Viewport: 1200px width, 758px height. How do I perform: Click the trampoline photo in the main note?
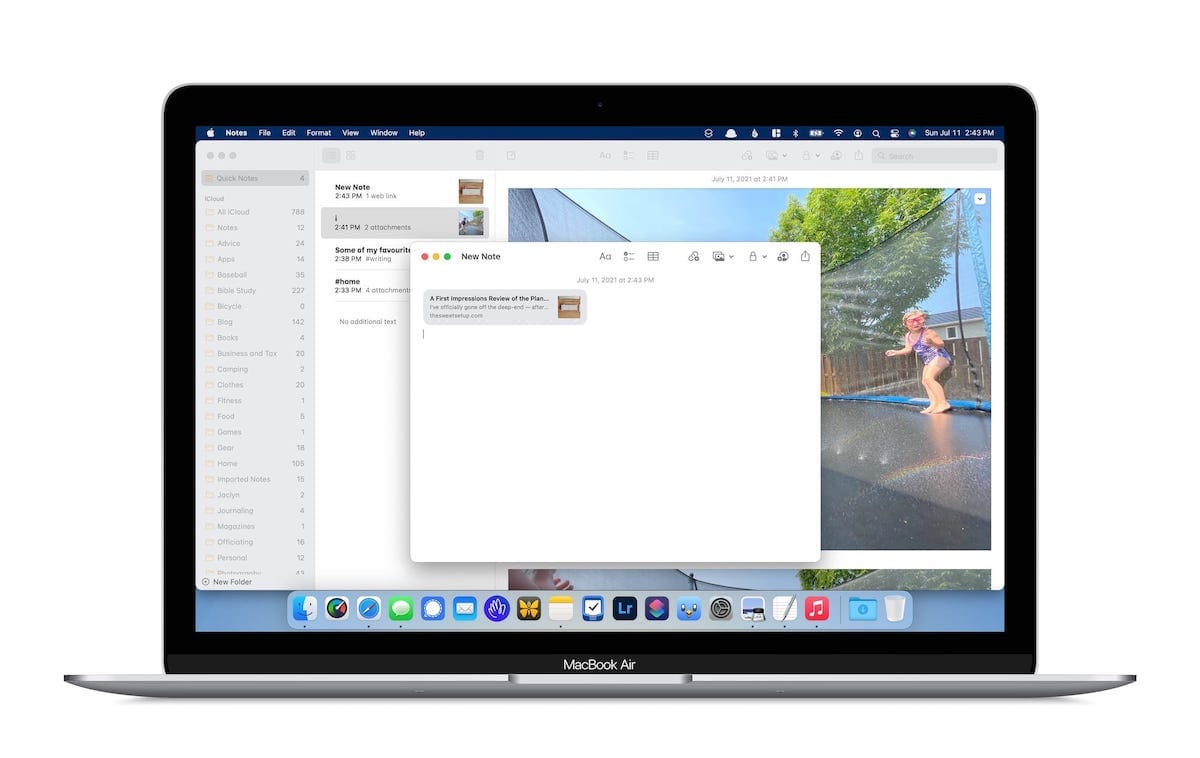(x=749, y=369)
